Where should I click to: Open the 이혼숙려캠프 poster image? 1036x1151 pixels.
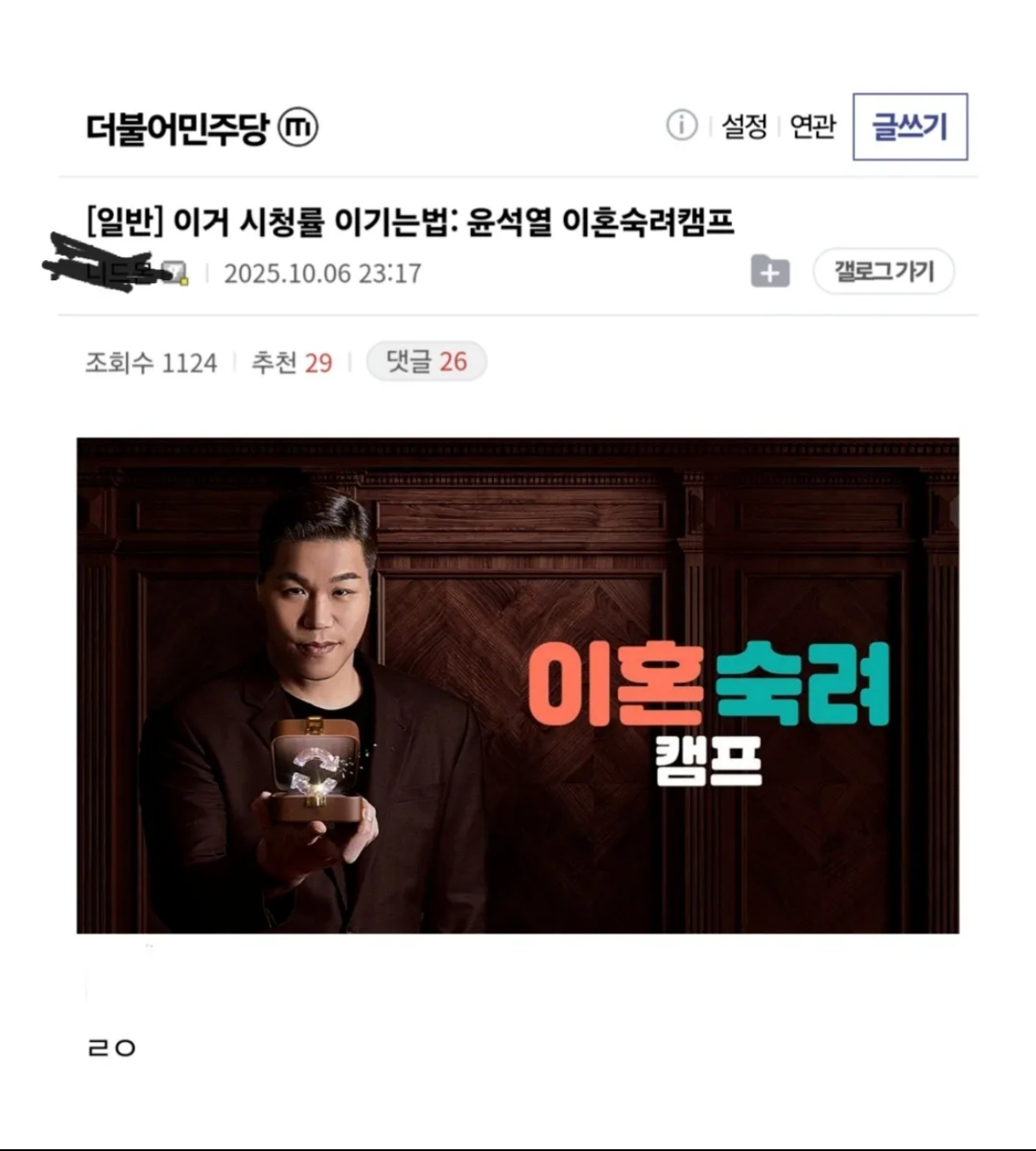[x=518, y=685]
